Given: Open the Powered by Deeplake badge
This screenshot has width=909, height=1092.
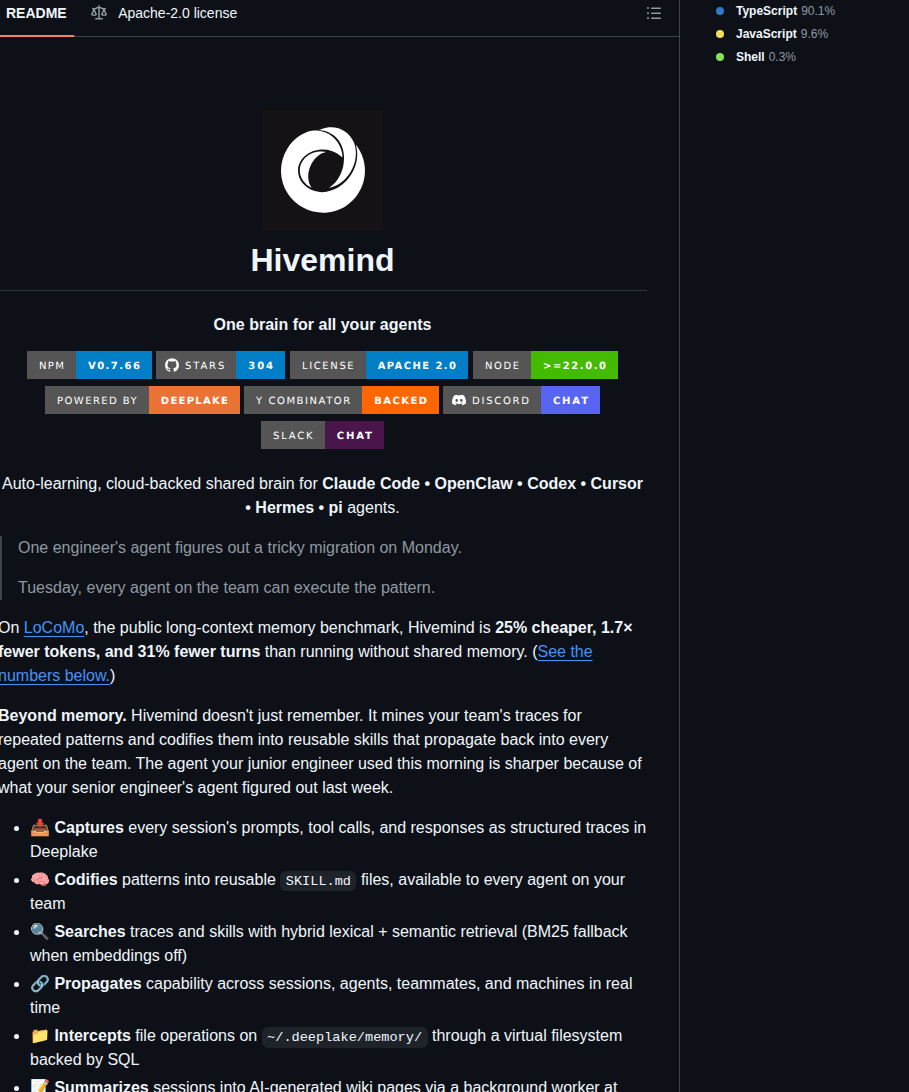Looking at the screenshot, I should click(x=142, y=400).
